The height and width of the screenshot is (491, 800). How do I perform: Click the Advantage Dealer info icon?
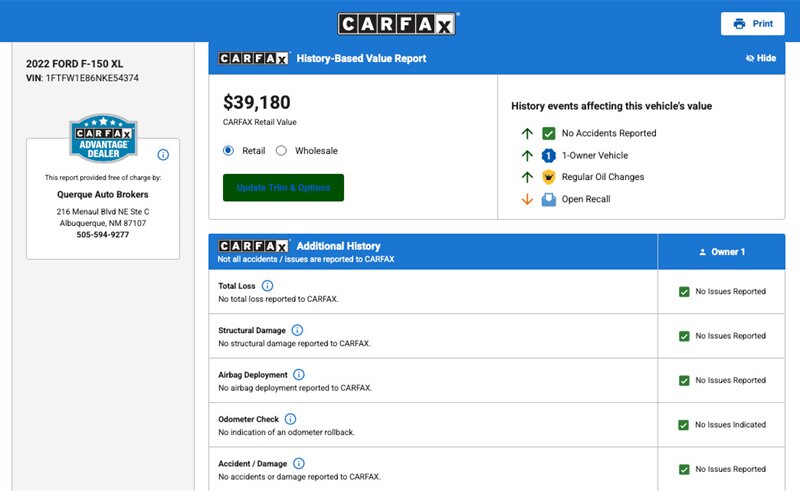(163, 155)
